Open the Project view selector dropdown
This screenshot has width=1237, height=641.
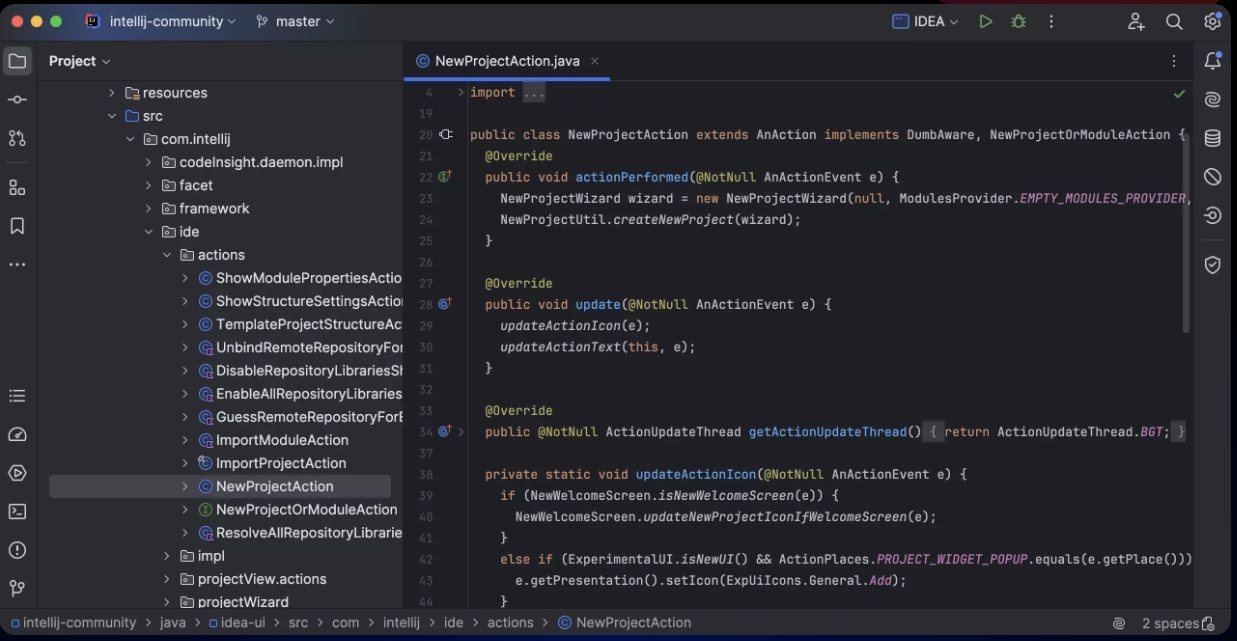click(80, 61)
